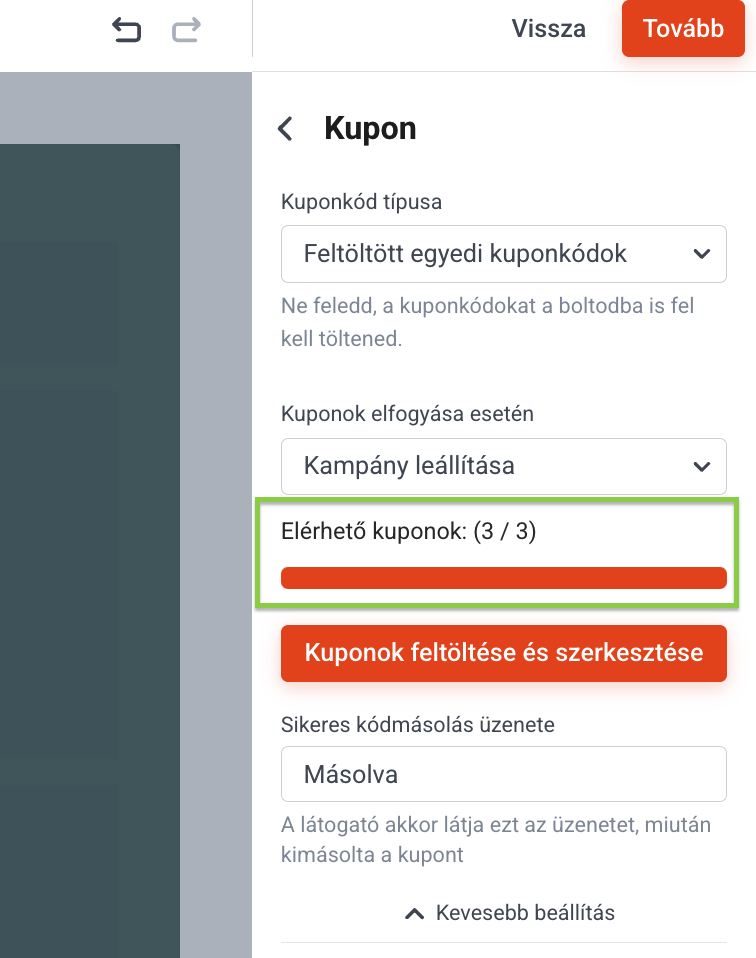The image size is (756, 958).
Task: Click Kuponok feltöltése és szerkesztése button
Action: (504, 653)
